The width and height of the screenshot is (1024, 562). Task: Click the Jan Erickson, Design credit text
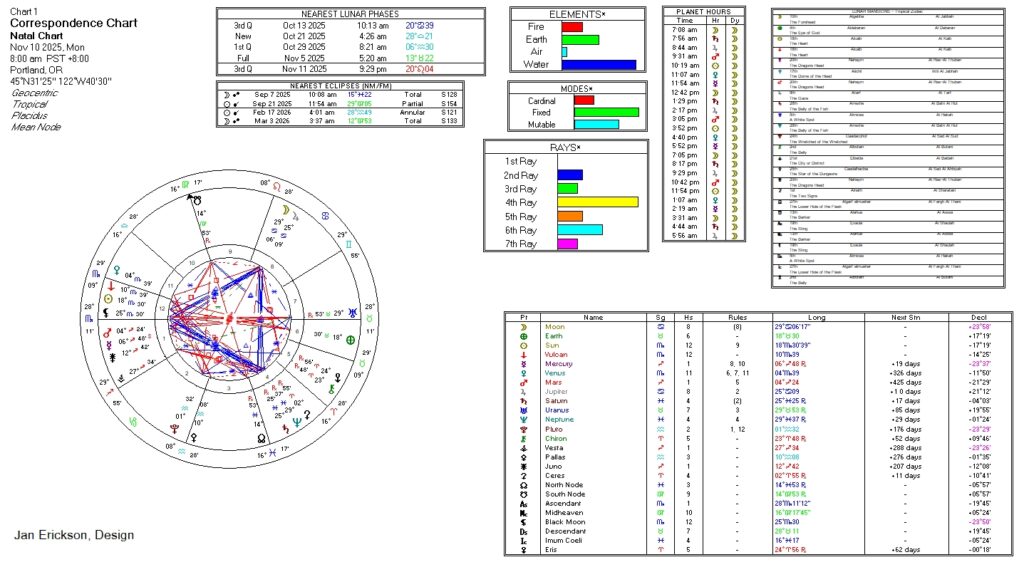click(x=74, y=535)
